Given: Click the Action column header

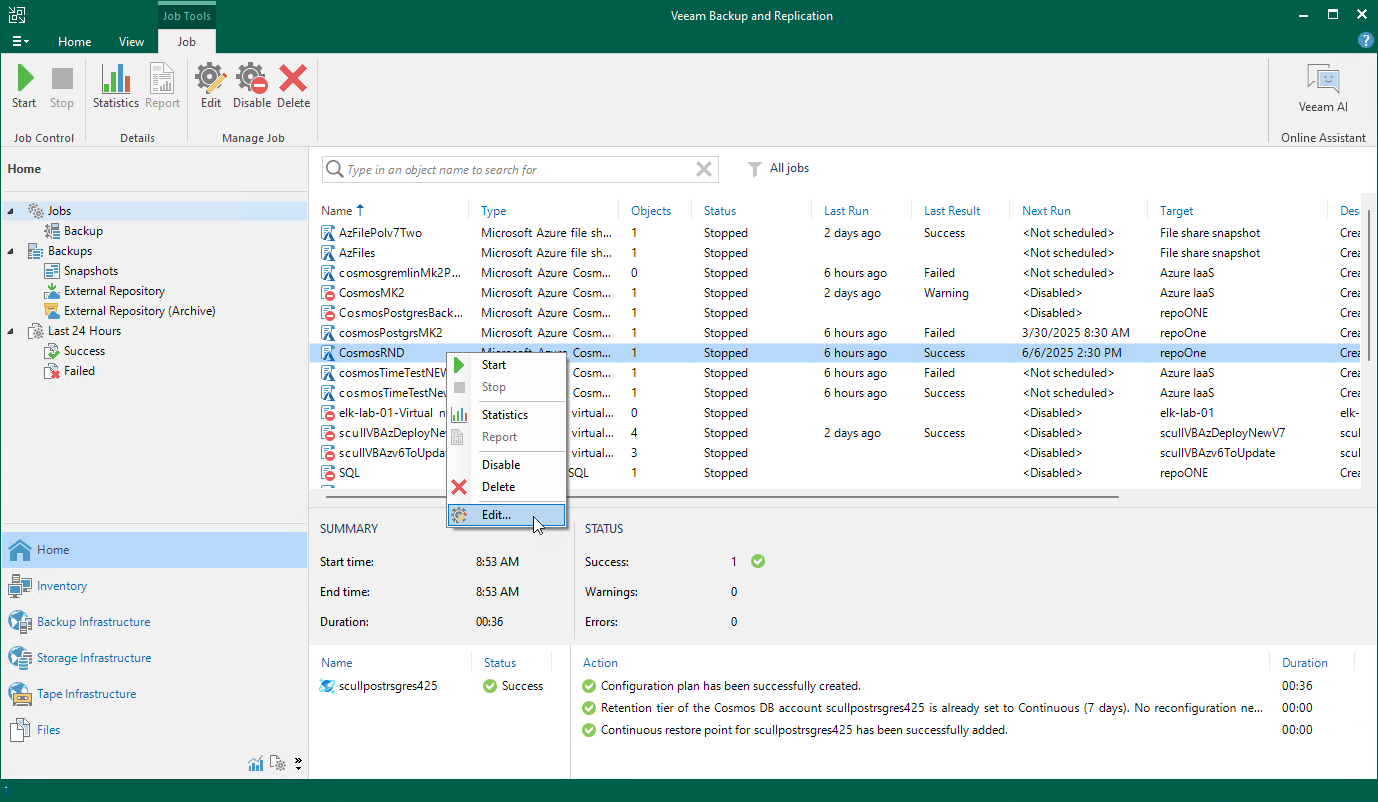Looking at the screenshot, I should point(601,663).
